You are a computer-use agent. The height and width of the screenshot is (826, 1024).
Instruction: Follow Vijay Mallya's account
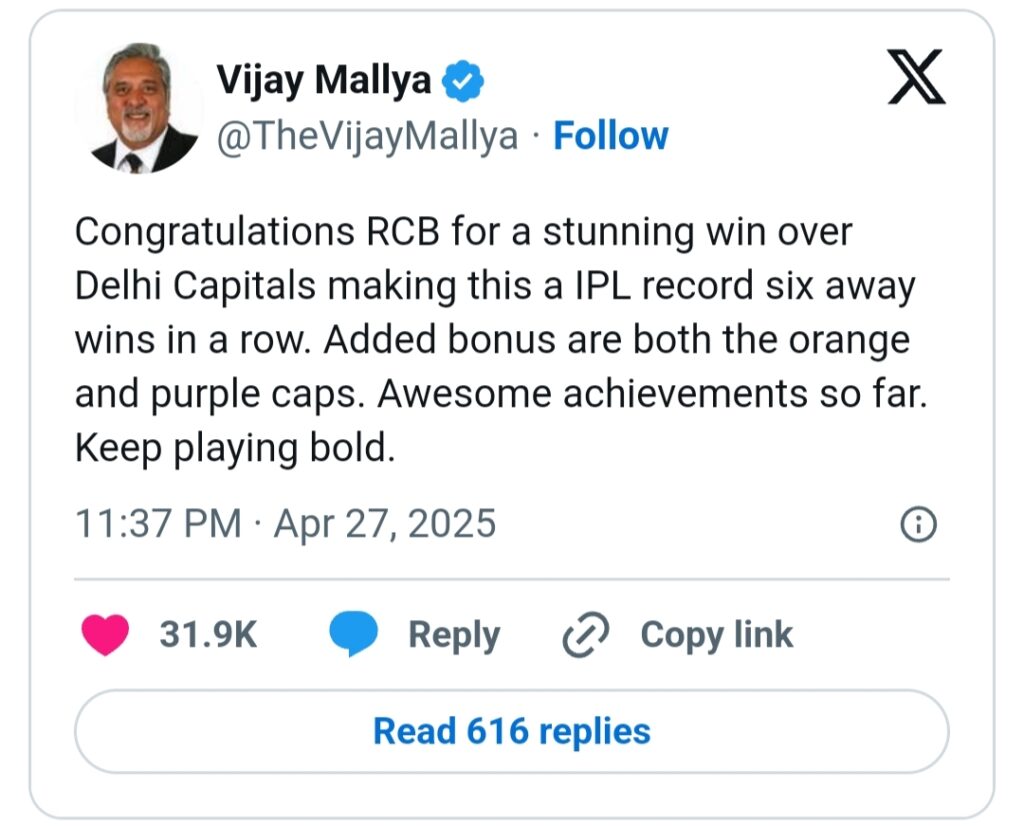click(611, 136)
